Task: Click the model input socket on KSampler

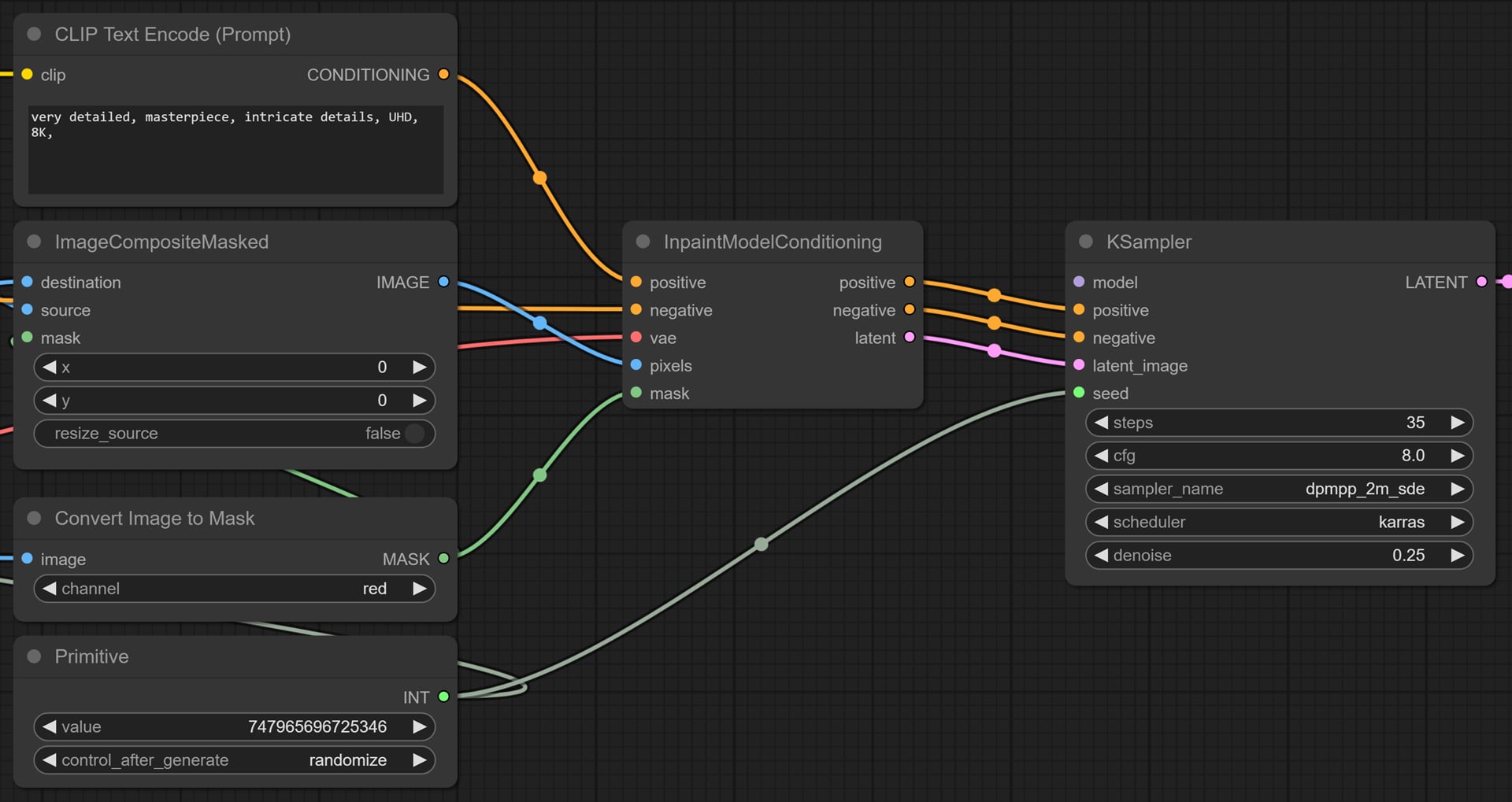Action: click(x=1079, y=282)
